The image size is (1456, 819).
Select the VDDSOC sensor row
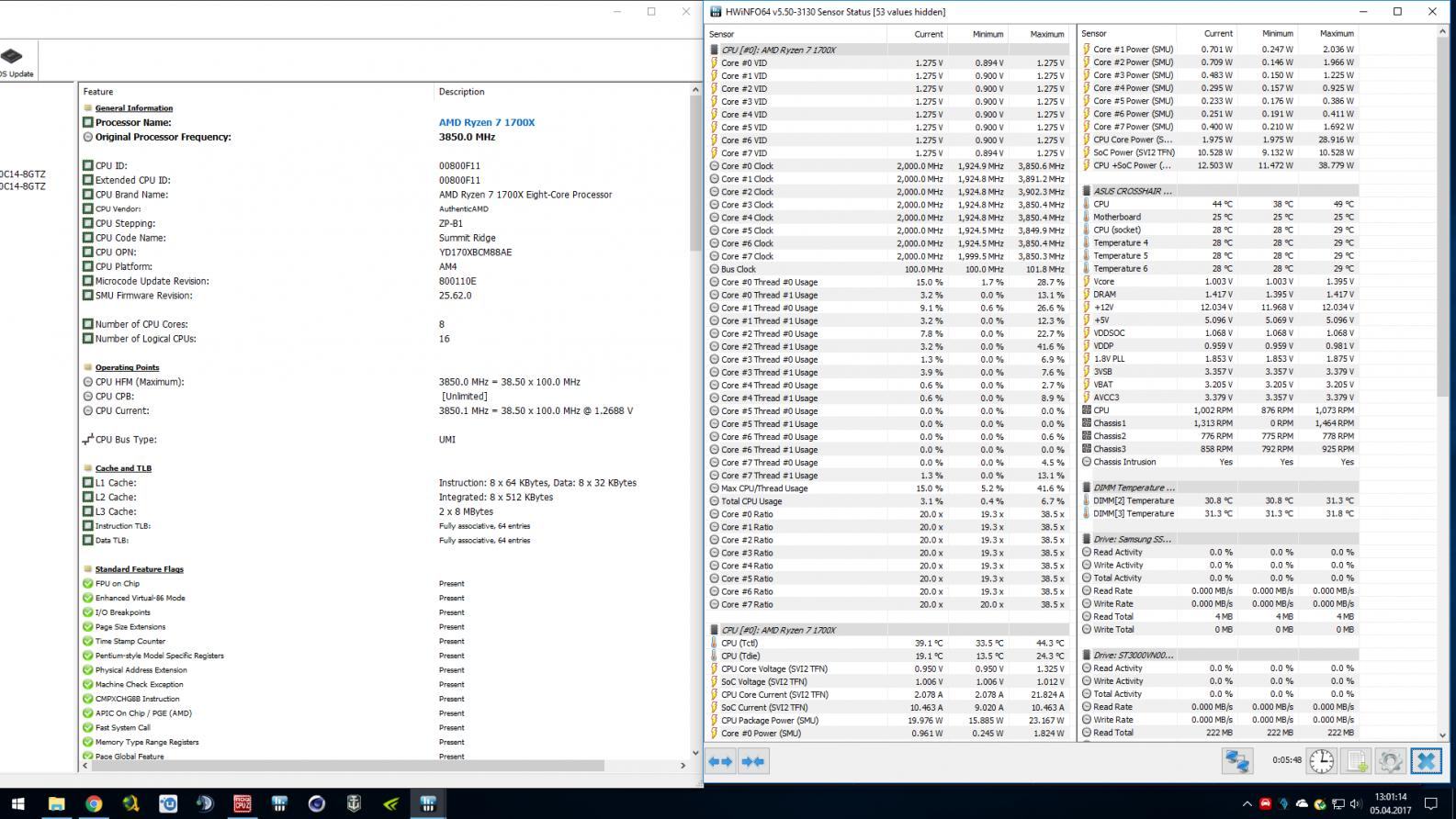(x=1217, y=332)
